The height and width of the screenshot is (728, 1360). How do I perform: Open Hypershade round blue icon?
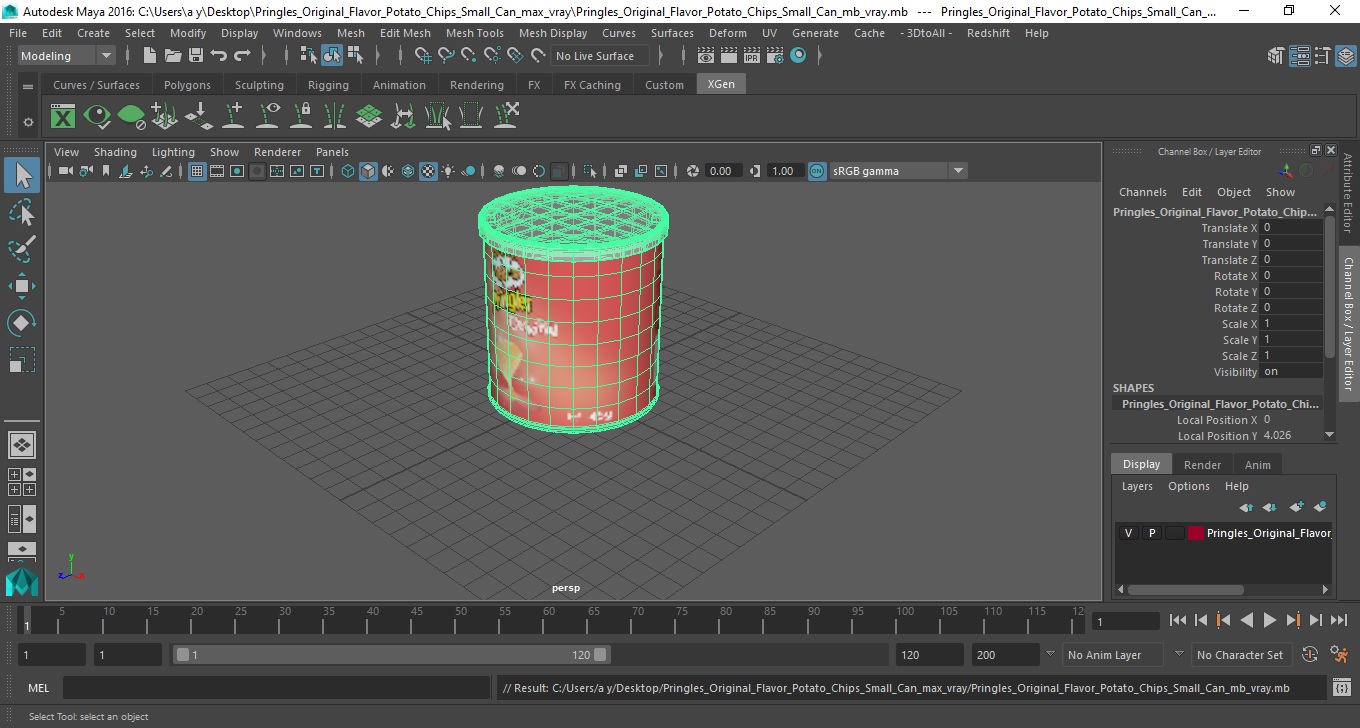point(798,56)
